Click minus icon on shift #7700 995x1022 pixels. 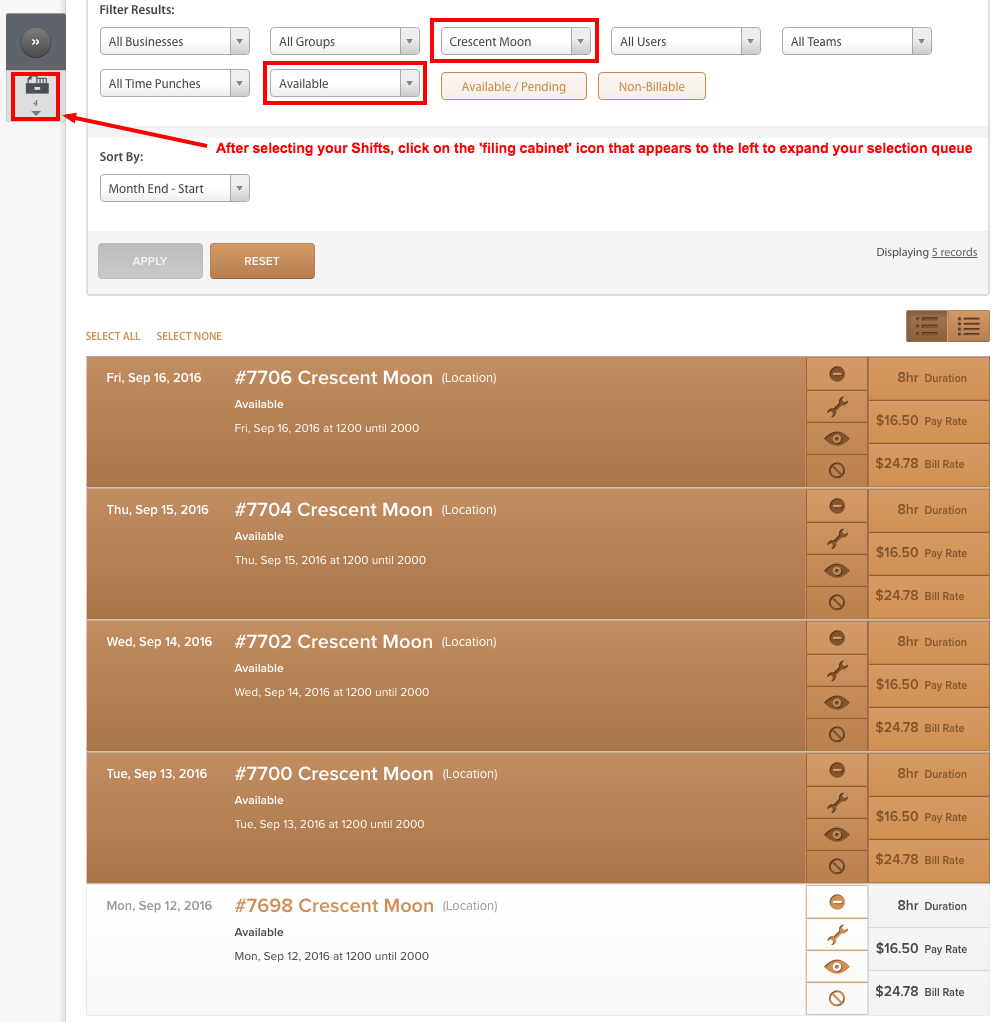pos(837,770)
